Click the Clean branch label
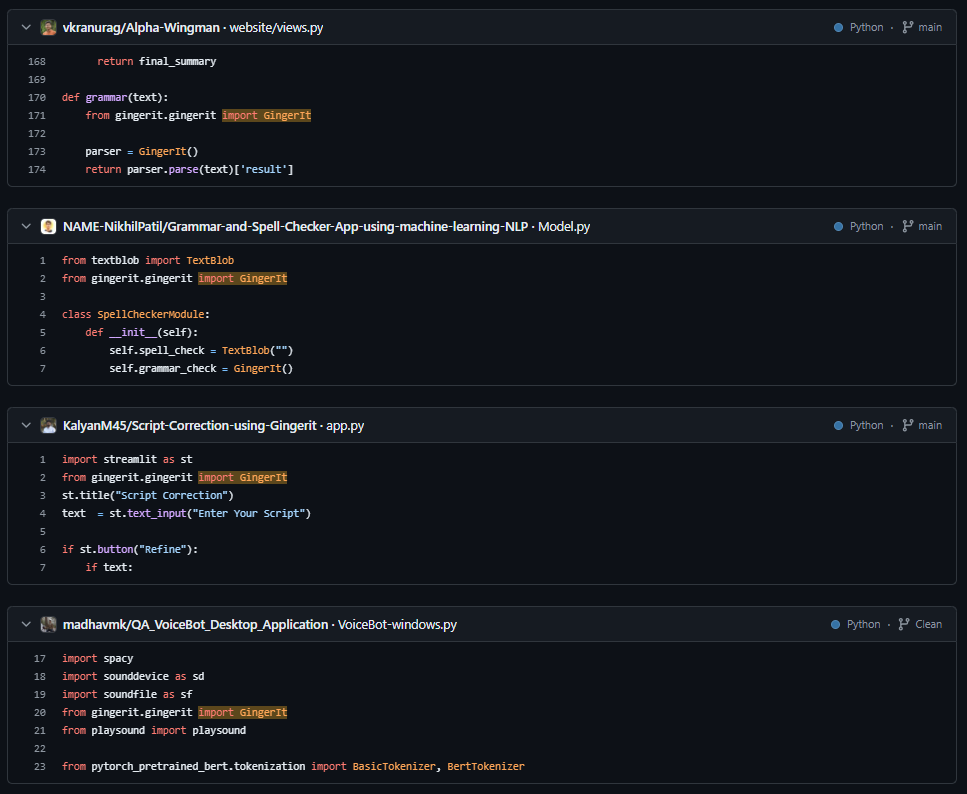Screen dimensions: 967x794 pyautogui.click(x=927, y=624)
